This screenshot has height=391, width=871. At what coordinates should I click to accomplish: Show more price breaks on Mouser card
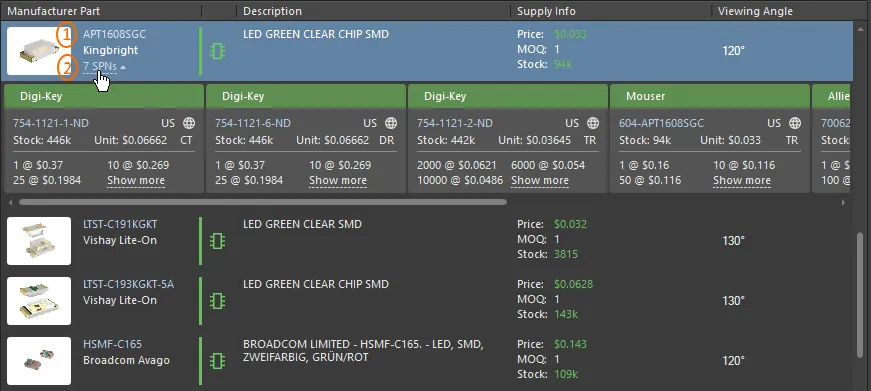tap(742, 181)
